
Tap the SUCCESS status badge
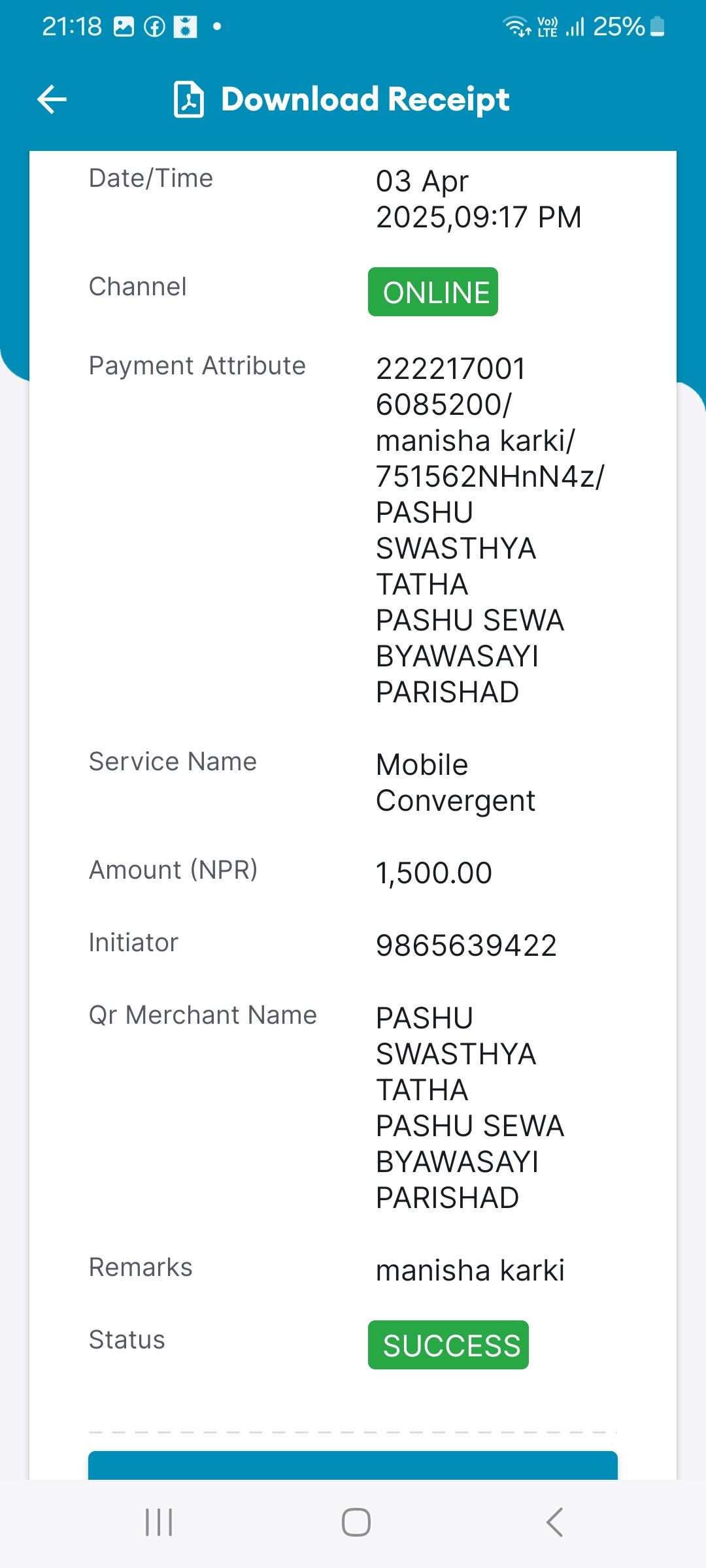pyautogui.click(x=448, y=1345)
